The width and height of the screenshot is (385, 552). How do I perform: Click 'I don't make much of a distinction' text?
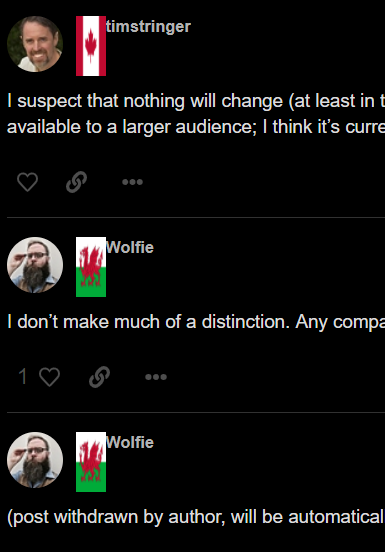pyautogui.click(x=148, y=322)
